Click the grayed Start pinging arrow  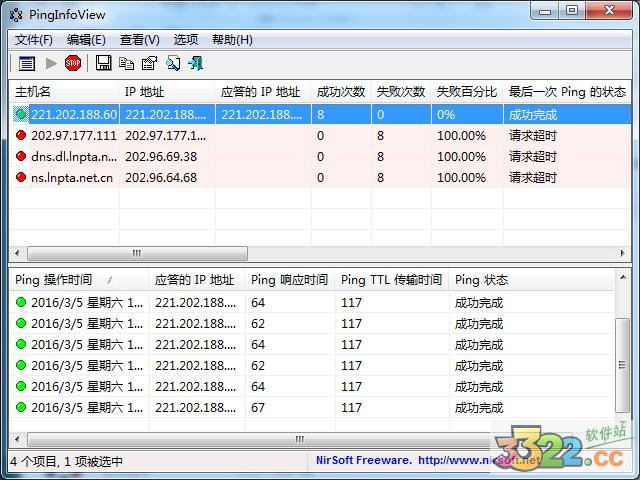click(50, 63)
